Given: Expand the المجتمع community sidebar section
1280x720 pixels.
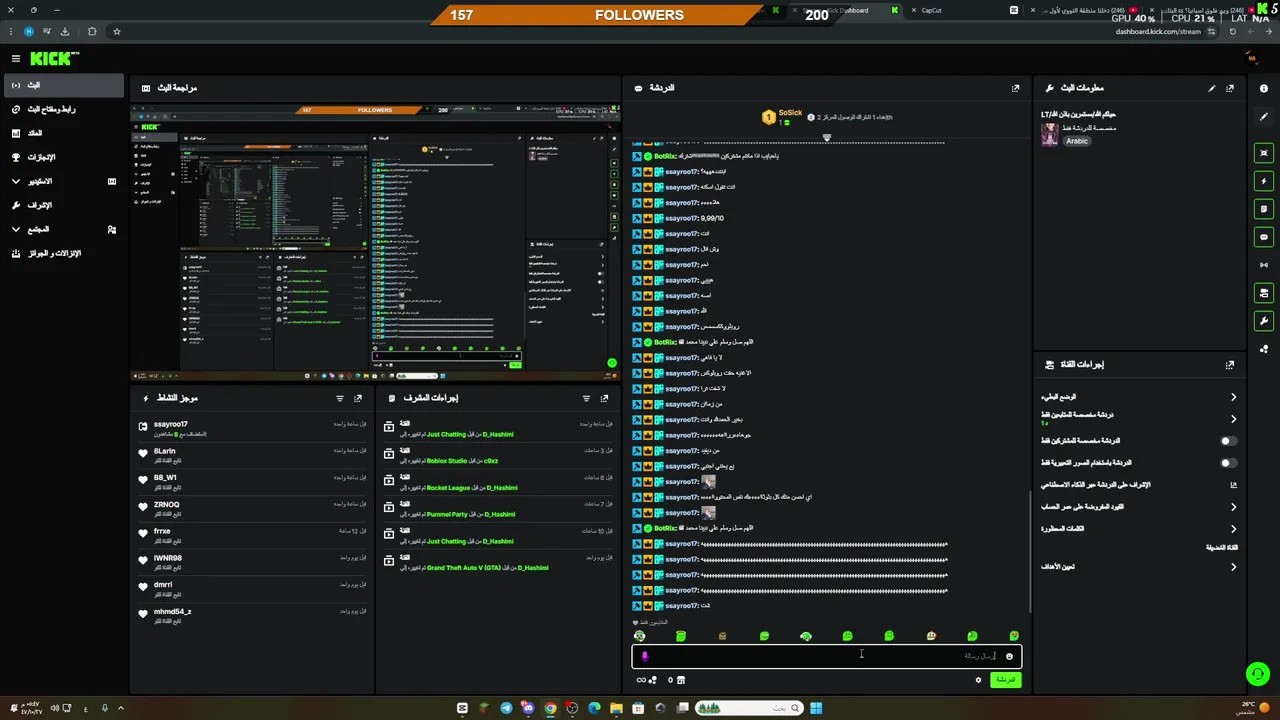Looking at the screenshot, I should click(64, 229).
